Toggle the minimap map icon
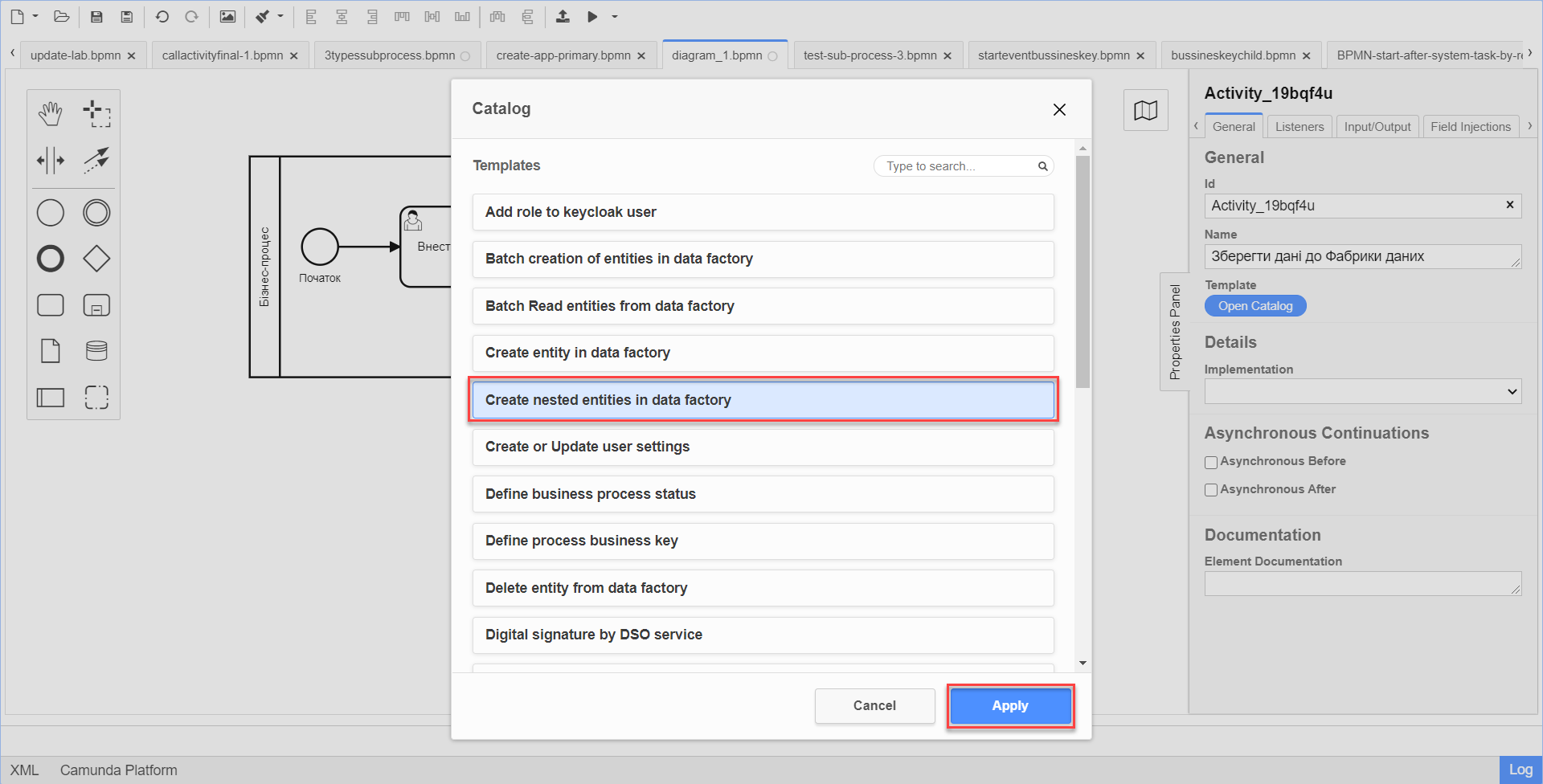This screenshot has width=1543, height=784. tap(1145, 110)
